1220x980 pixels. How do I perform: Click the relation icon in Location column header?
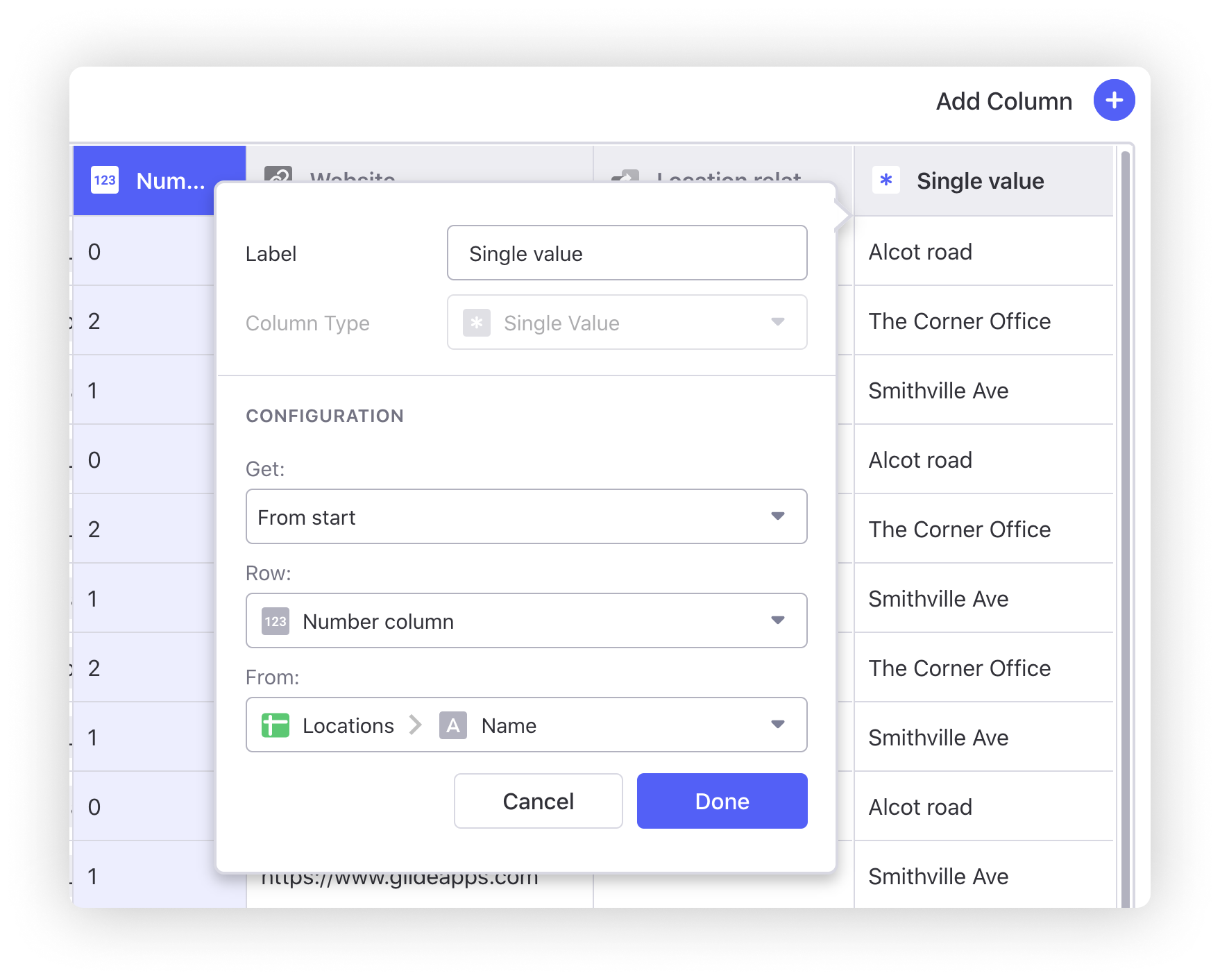[x=625, y=176]
